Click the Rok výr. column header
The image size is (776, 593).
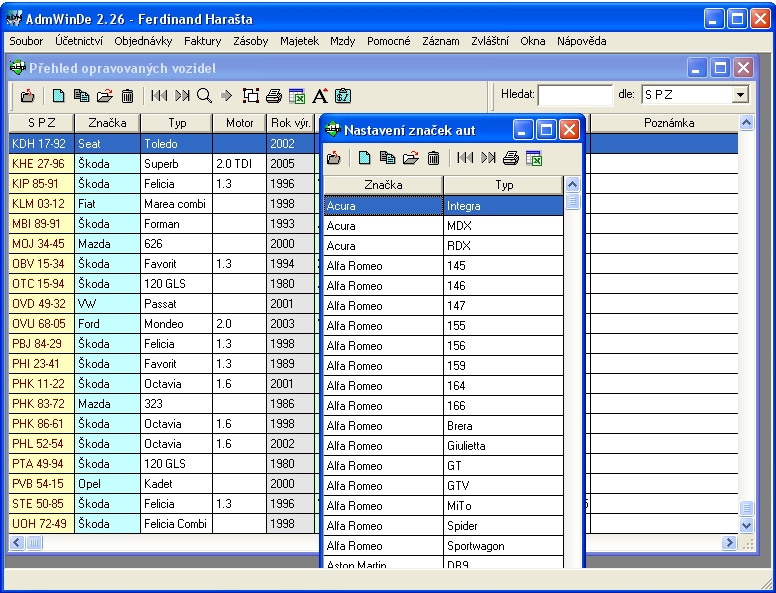pyautogui.click(x=291, y=123)
